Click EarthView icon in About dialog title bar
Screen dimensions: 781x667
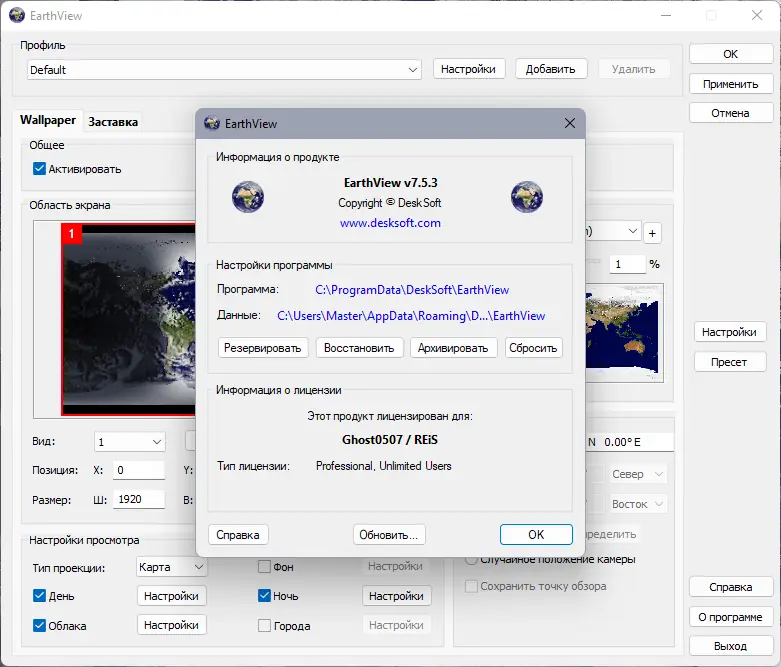(x=212, y=123)
